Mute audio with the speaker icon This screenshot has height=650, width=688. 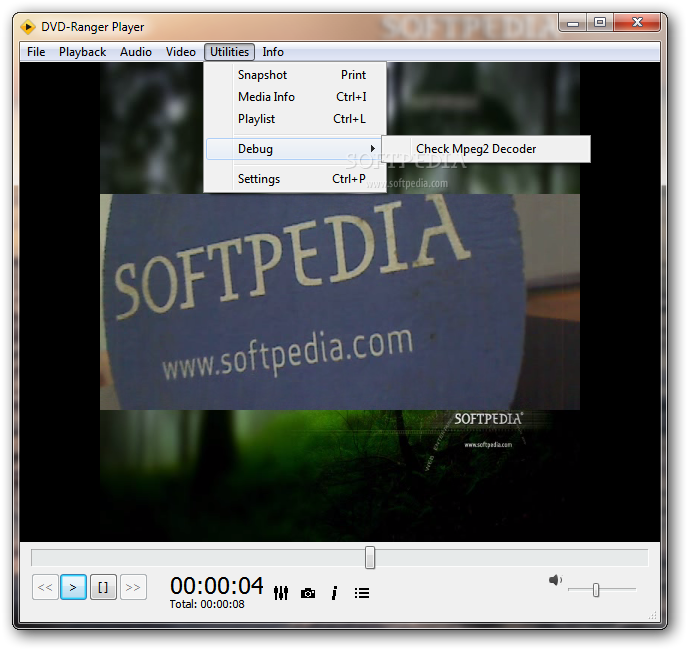click(x=555, y=580)
